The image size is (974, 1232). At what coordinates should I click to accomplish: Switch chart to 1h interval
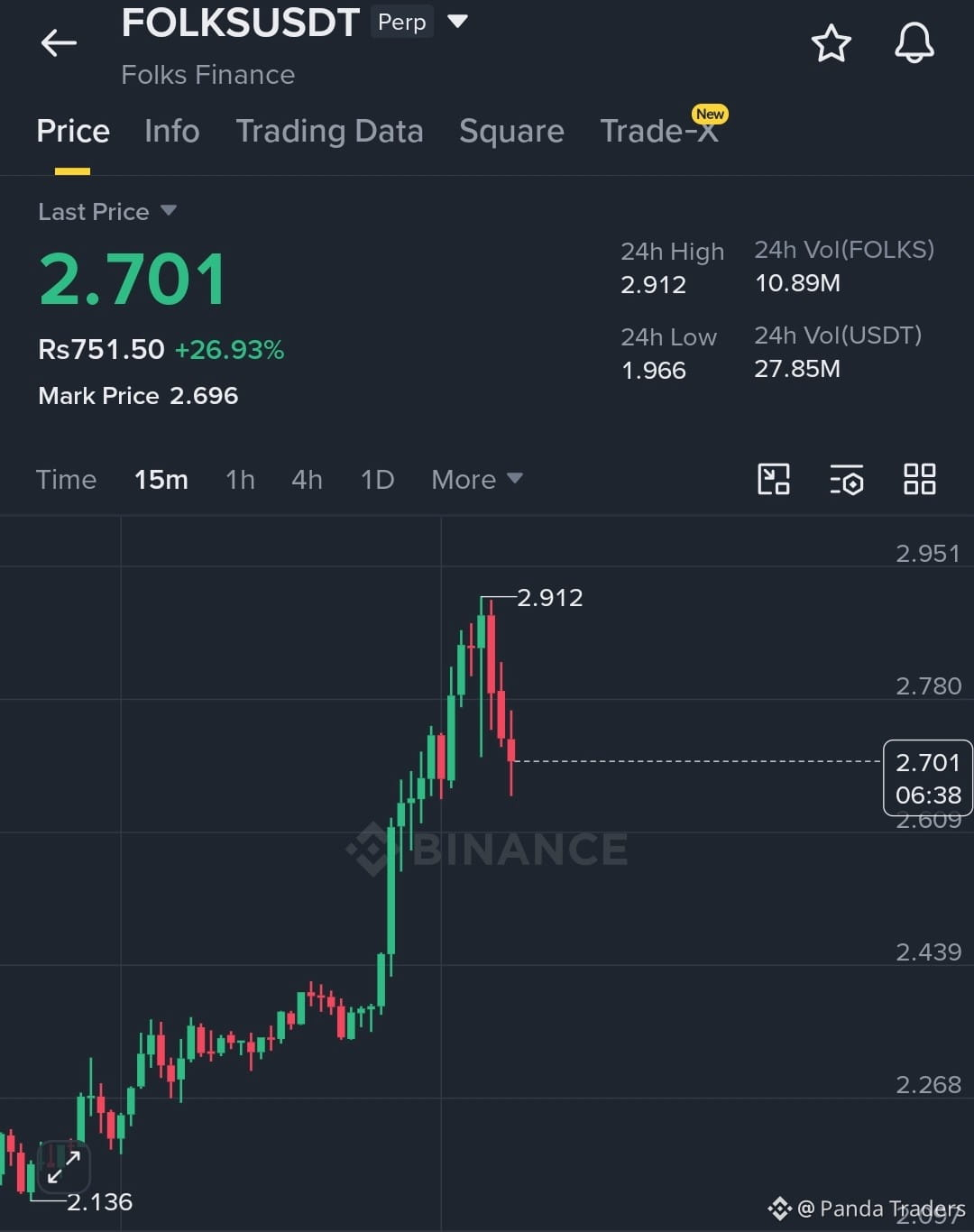(240, 479)
